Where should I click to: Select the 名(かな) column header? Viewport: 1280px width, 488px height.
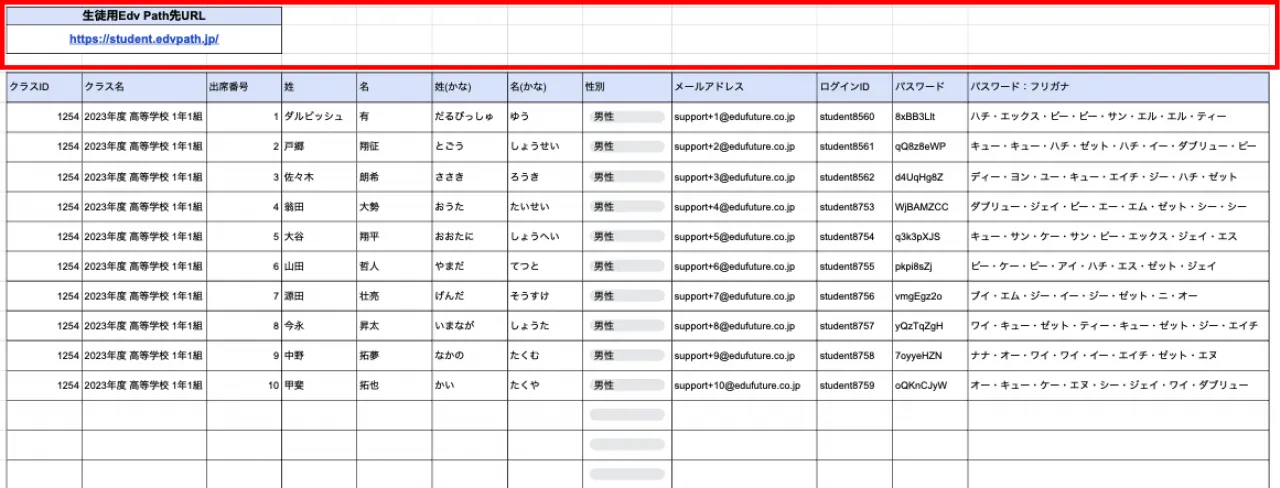click(x=544, y=87)
